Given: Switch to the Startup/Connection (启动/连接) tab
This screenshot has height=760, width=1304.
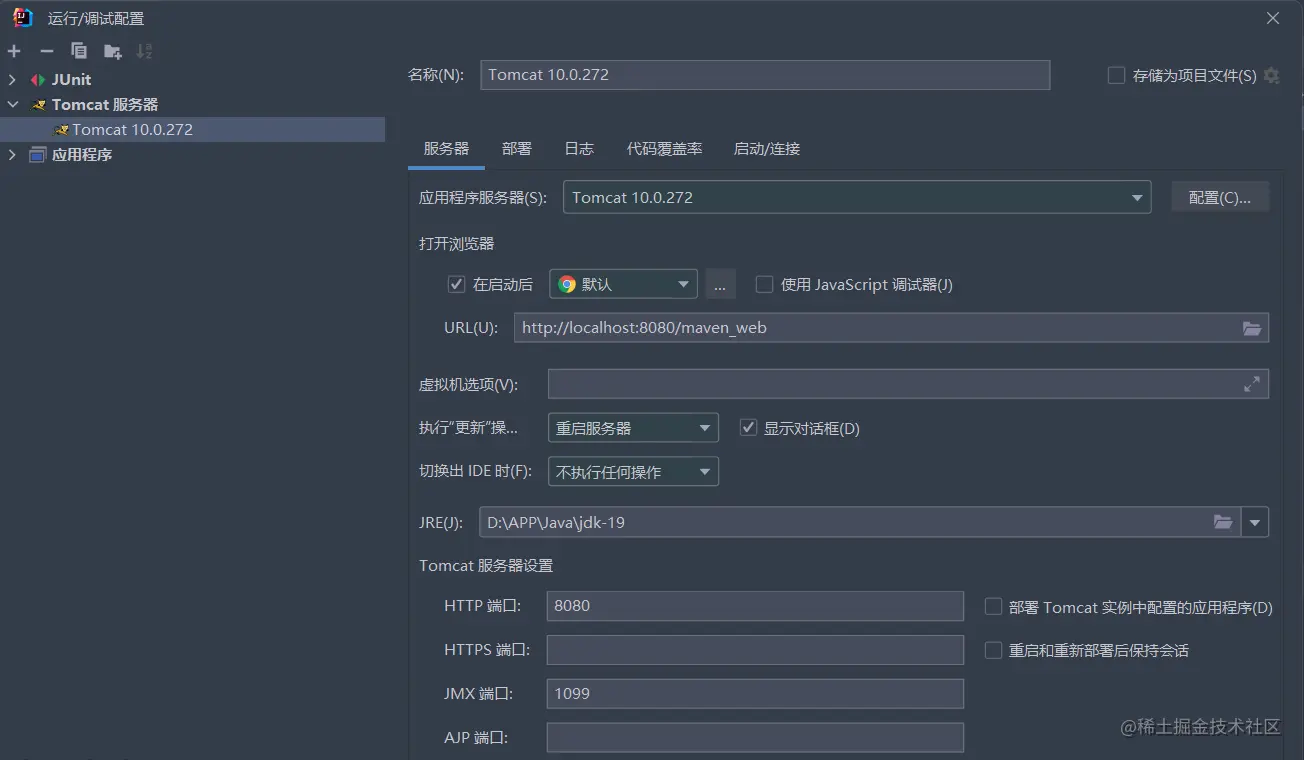Looking at the screenshot, I should coord(767,148).
